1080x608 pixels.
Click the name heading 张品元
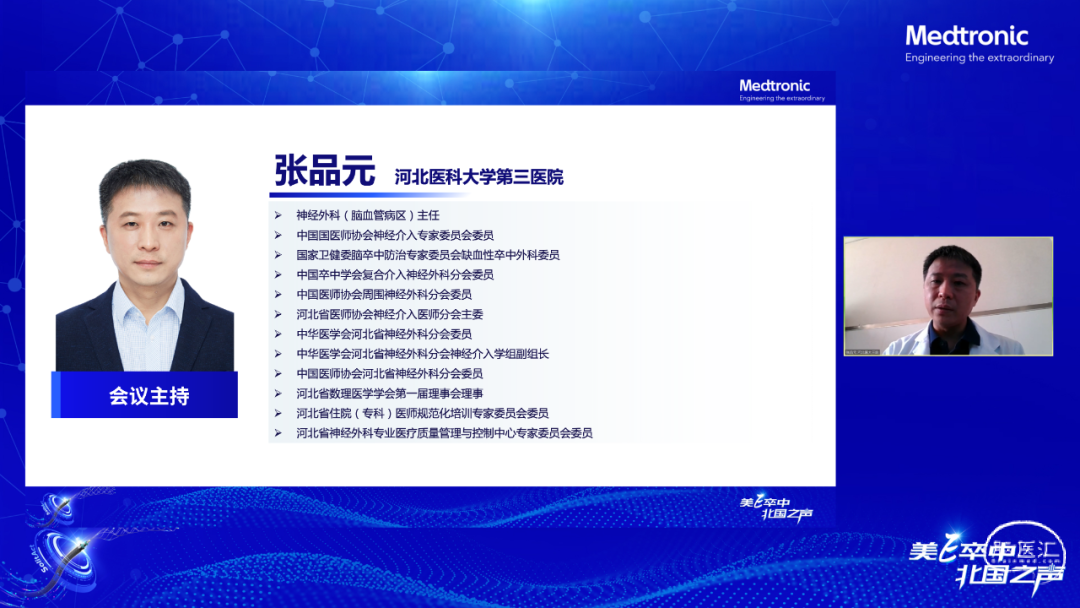point(325,170)
